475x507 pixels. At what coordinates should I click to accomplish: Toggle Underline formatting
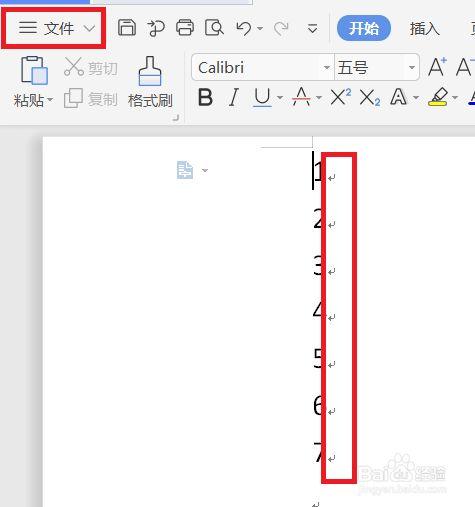tap(262, 98)
